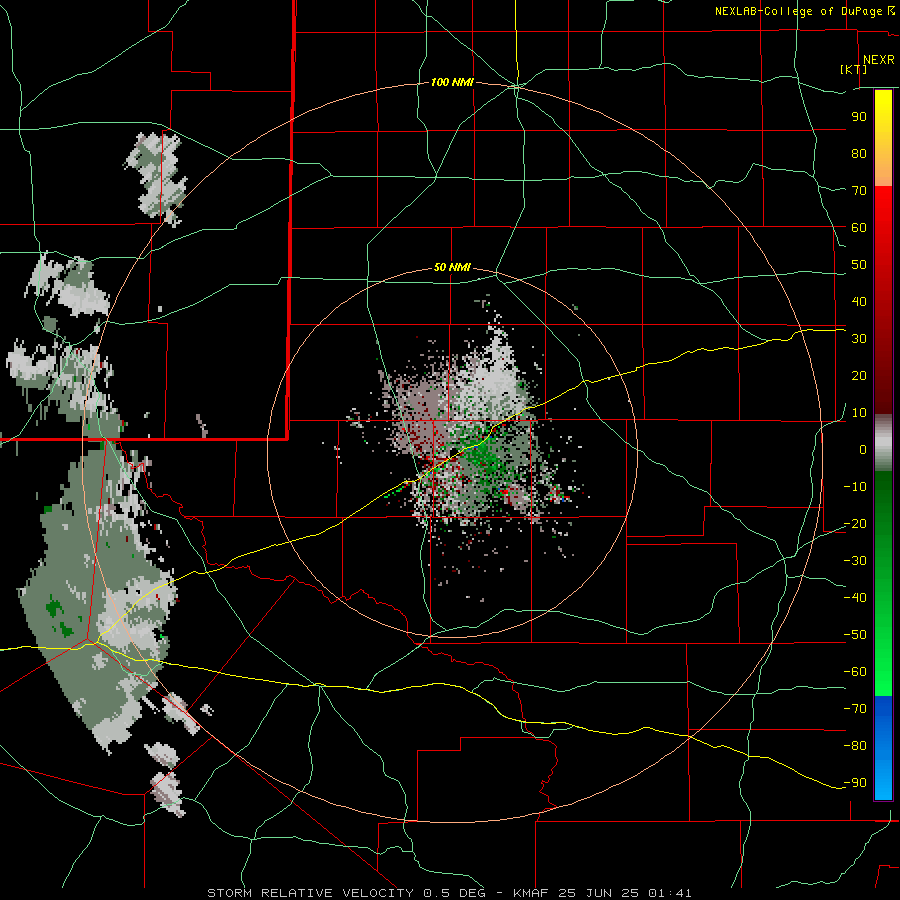Click the [KT] units label
This screenshot has height=900, width=900.
pyautogui.click(x=854, y=69)
